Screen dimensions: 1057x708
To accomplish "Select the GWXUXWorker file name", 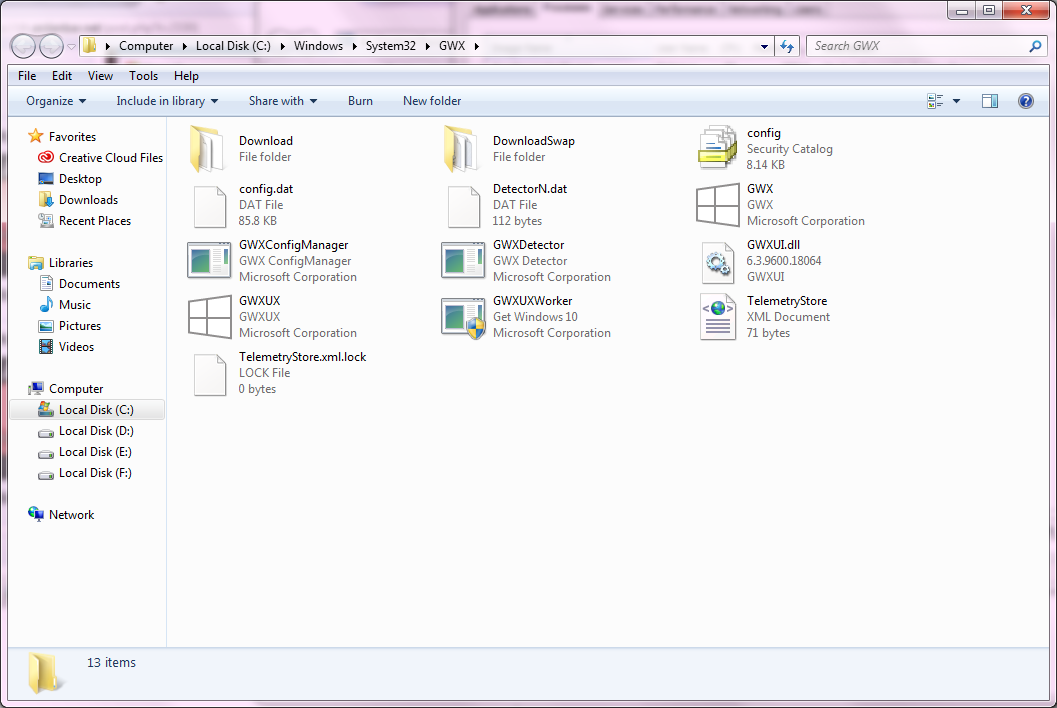I will tap(533, 301).
